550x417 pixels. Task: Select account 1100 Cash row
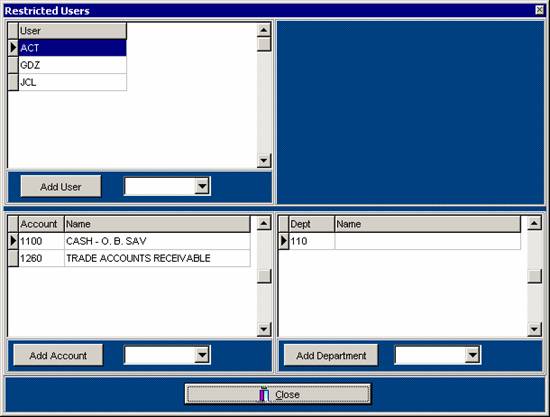(134, 241)
